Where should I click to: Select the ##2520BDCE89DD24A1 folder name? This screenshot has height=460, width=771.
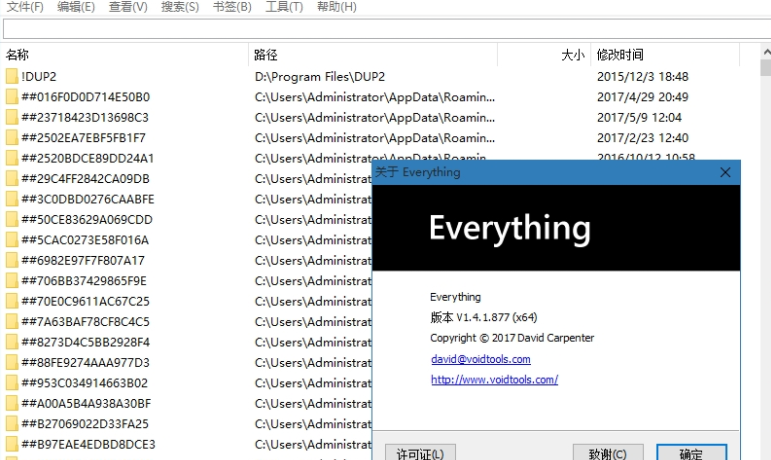[88, 158]
